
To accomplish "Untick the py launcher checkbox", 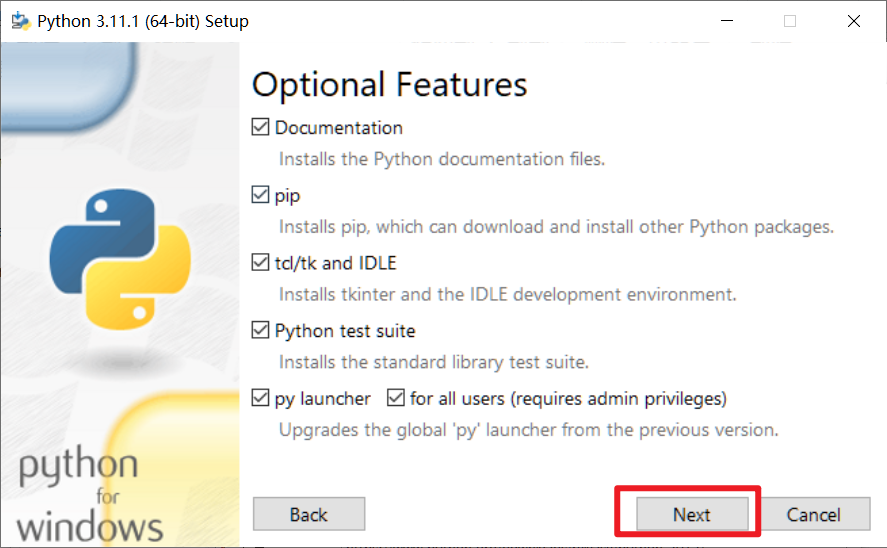I will click(260, 398).
